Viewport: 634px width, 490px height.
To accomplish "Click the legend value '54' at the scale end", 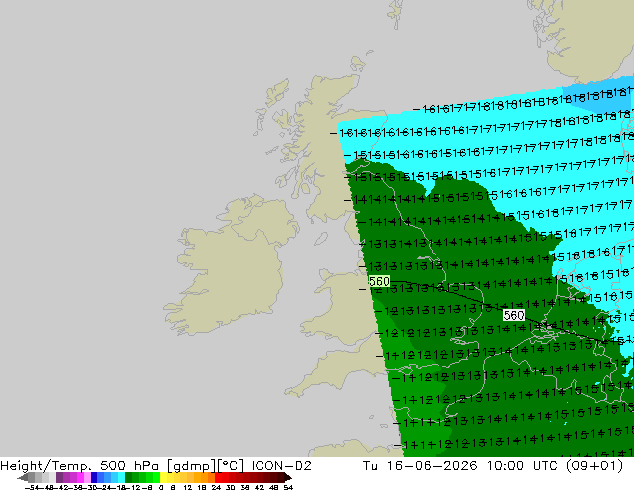I will click(288, 488).
